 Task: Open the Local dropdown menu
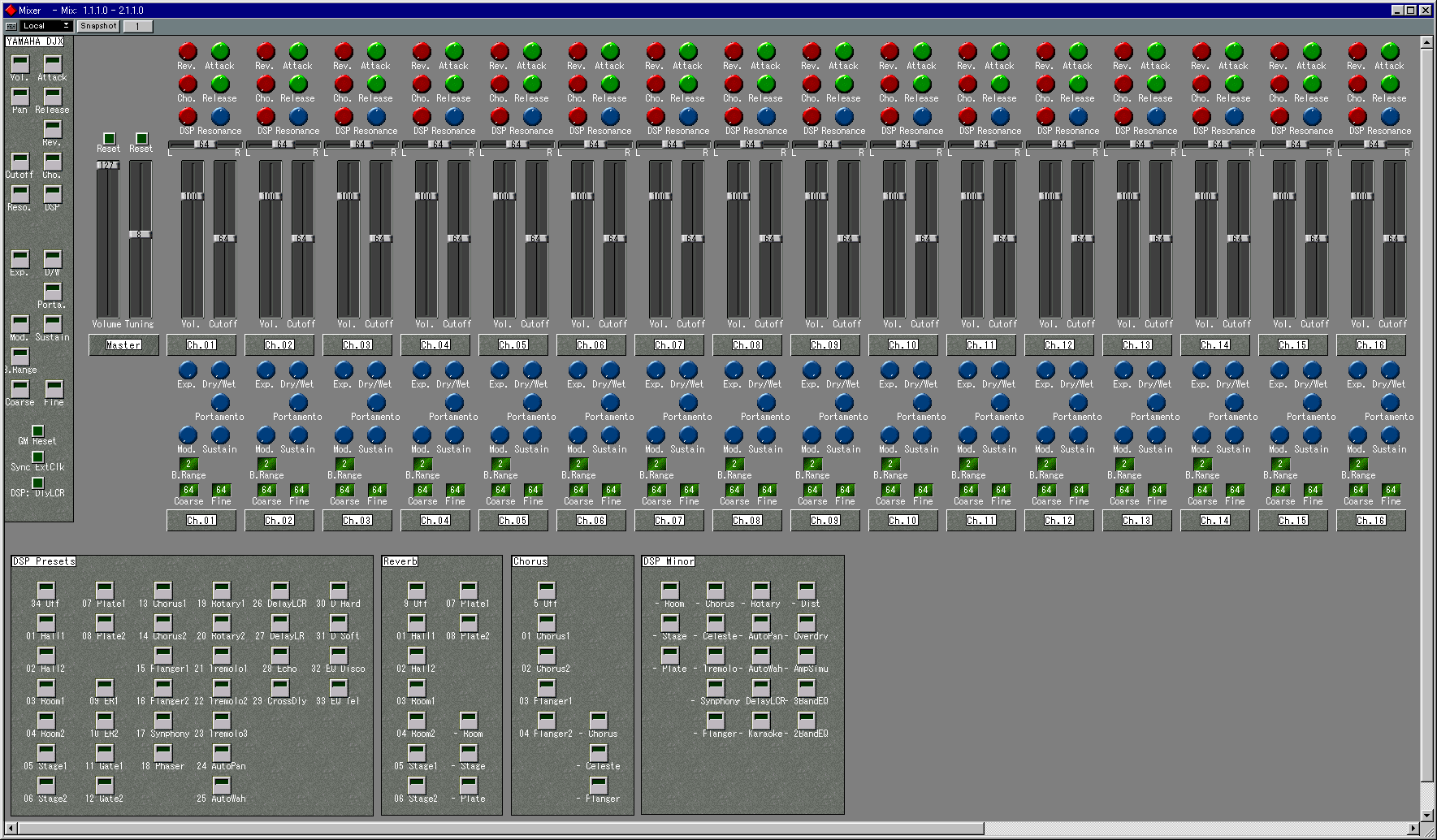pyautogui.click(x=45, y=26)
